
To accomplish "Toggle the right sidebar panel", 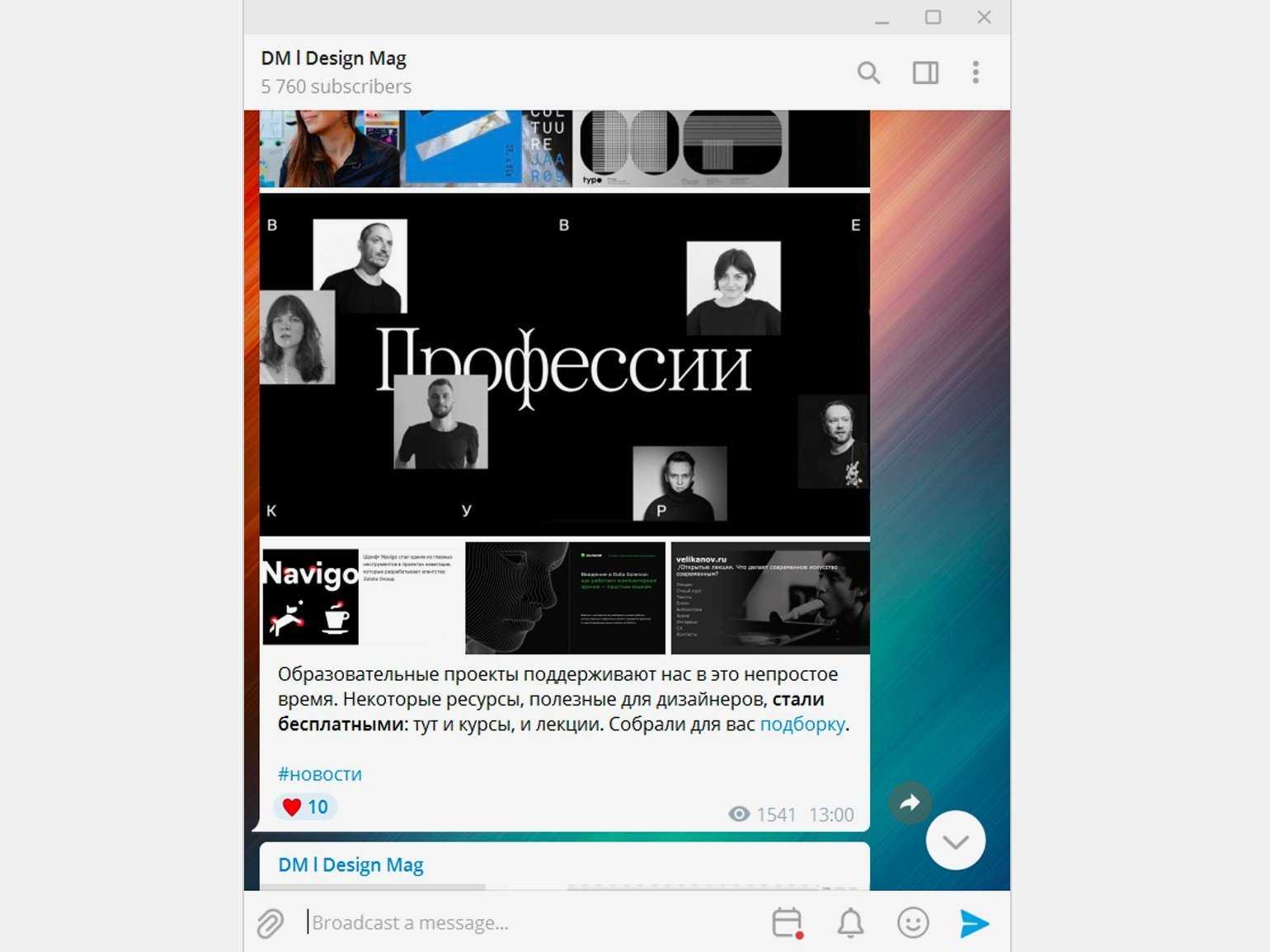I will pyautogui.click(x=925, y=73).
